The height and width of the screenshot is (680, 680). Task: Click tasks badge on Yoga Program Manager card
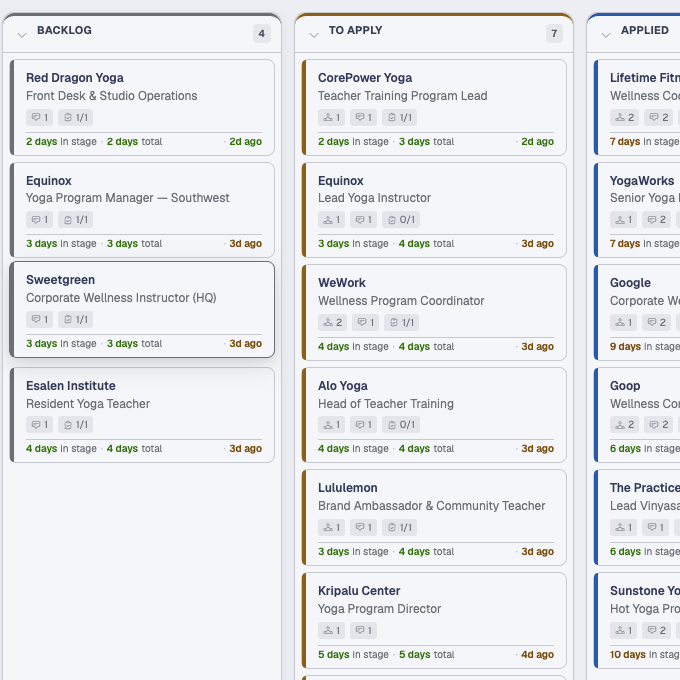(x=75, y=219)
